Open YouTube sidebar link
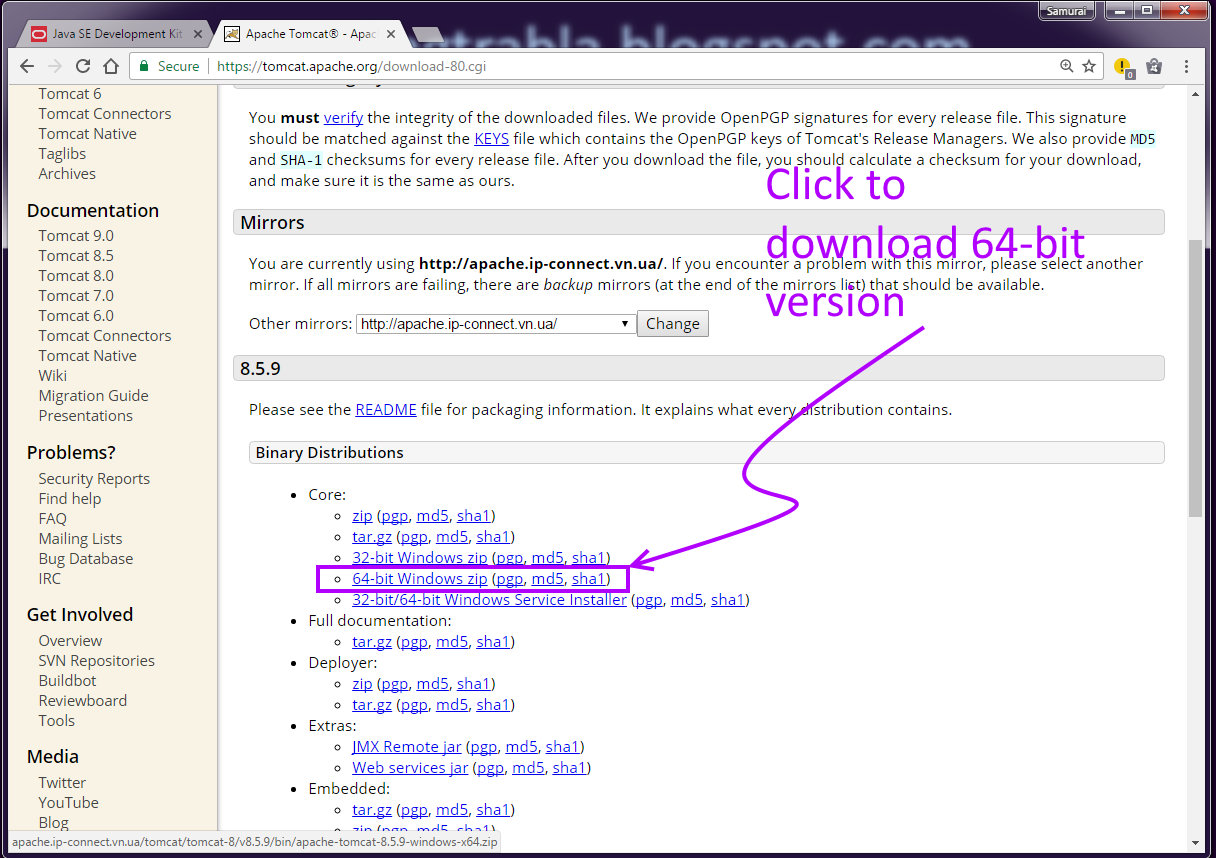 tap(69, 803)
